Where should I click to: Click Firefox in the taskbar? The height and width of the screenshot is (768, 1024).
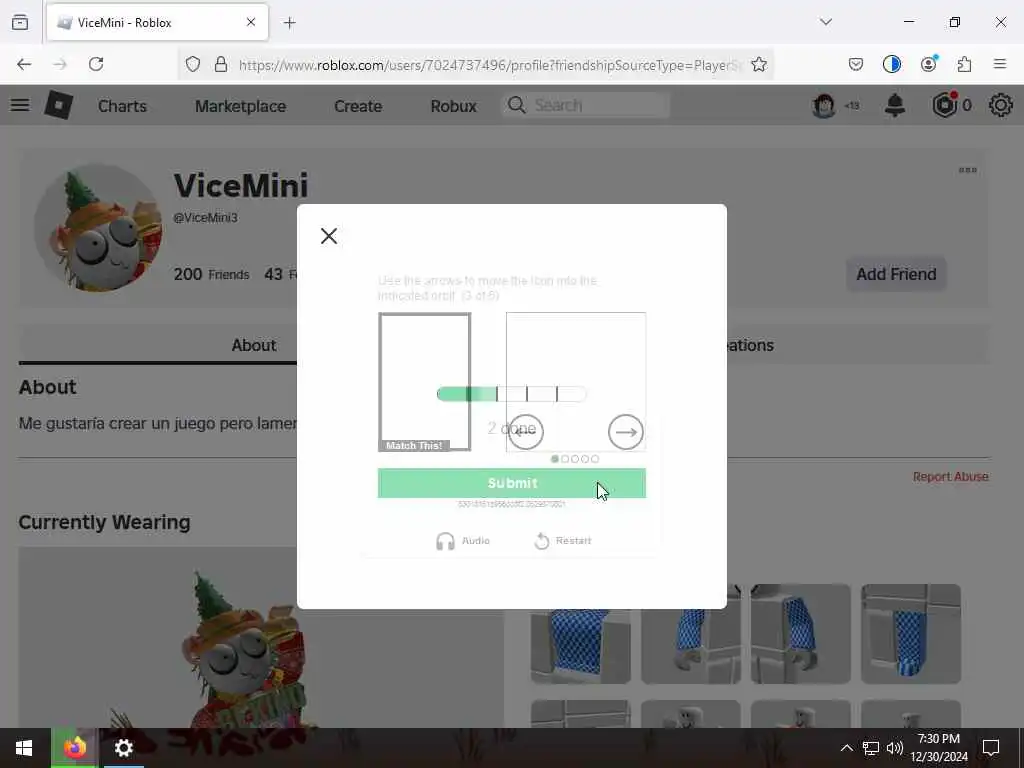pyautogui.click(x=75, y=748)
